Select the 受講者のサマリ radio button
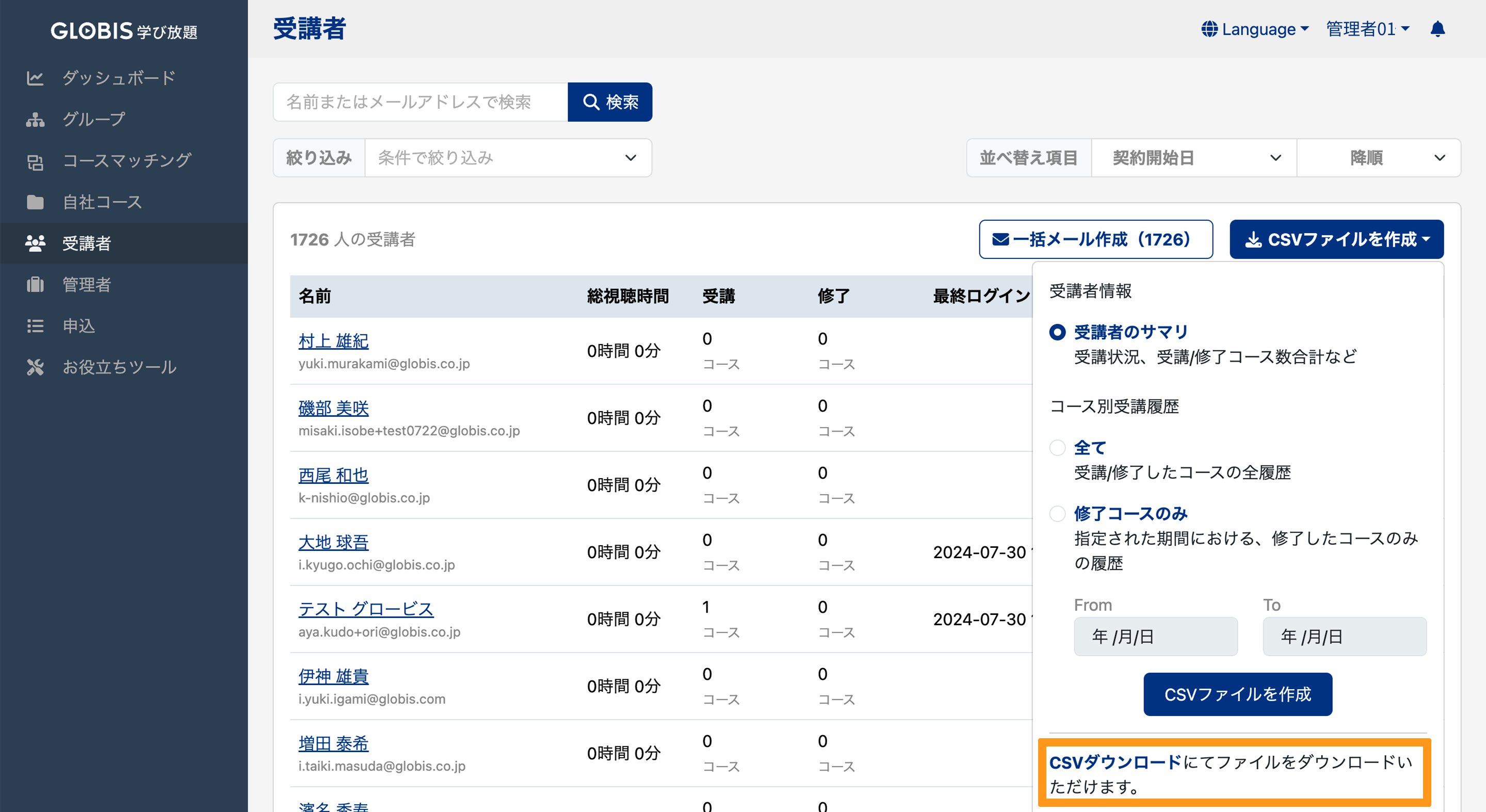 [1058, 332]
